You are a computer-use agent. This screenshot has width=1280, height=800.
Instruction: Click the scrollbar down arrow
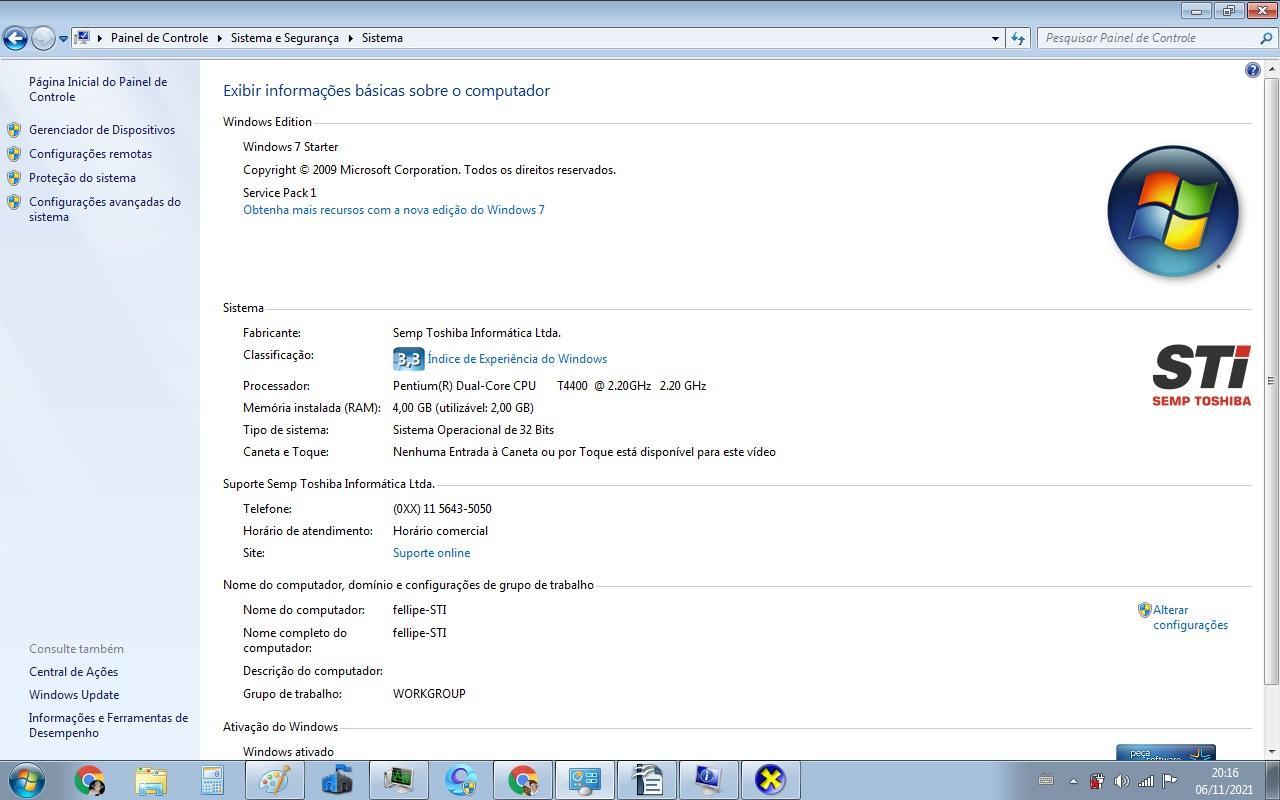[1271, 751]
